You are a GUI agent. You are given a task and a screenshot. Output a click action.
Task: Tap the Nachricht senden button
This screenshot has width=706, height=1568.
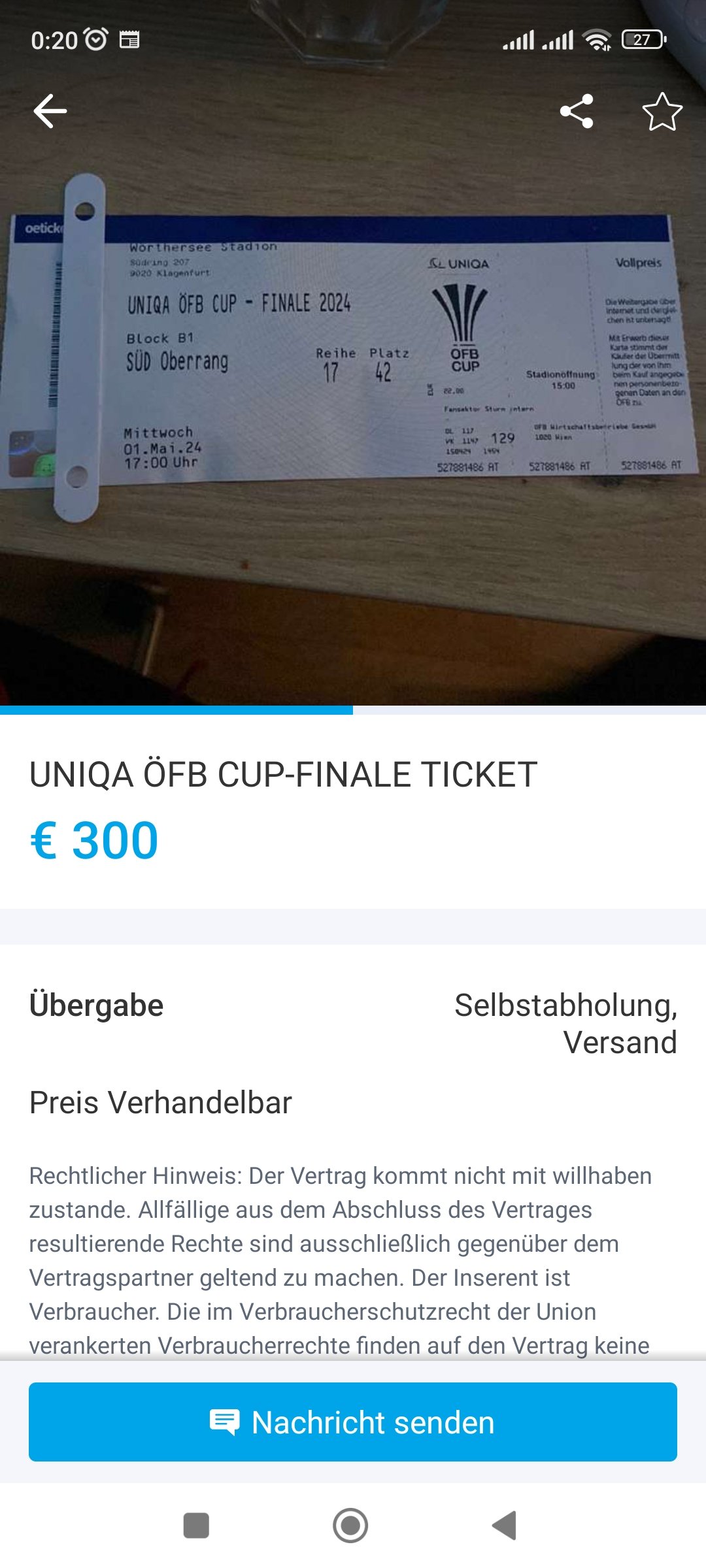353,1422
